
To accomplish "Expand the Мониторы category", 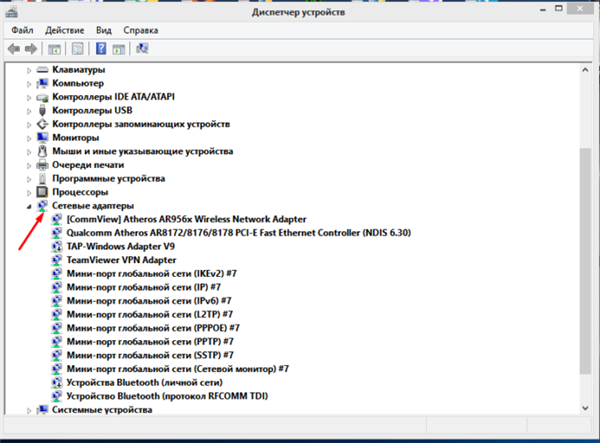I will click(29, 138).
